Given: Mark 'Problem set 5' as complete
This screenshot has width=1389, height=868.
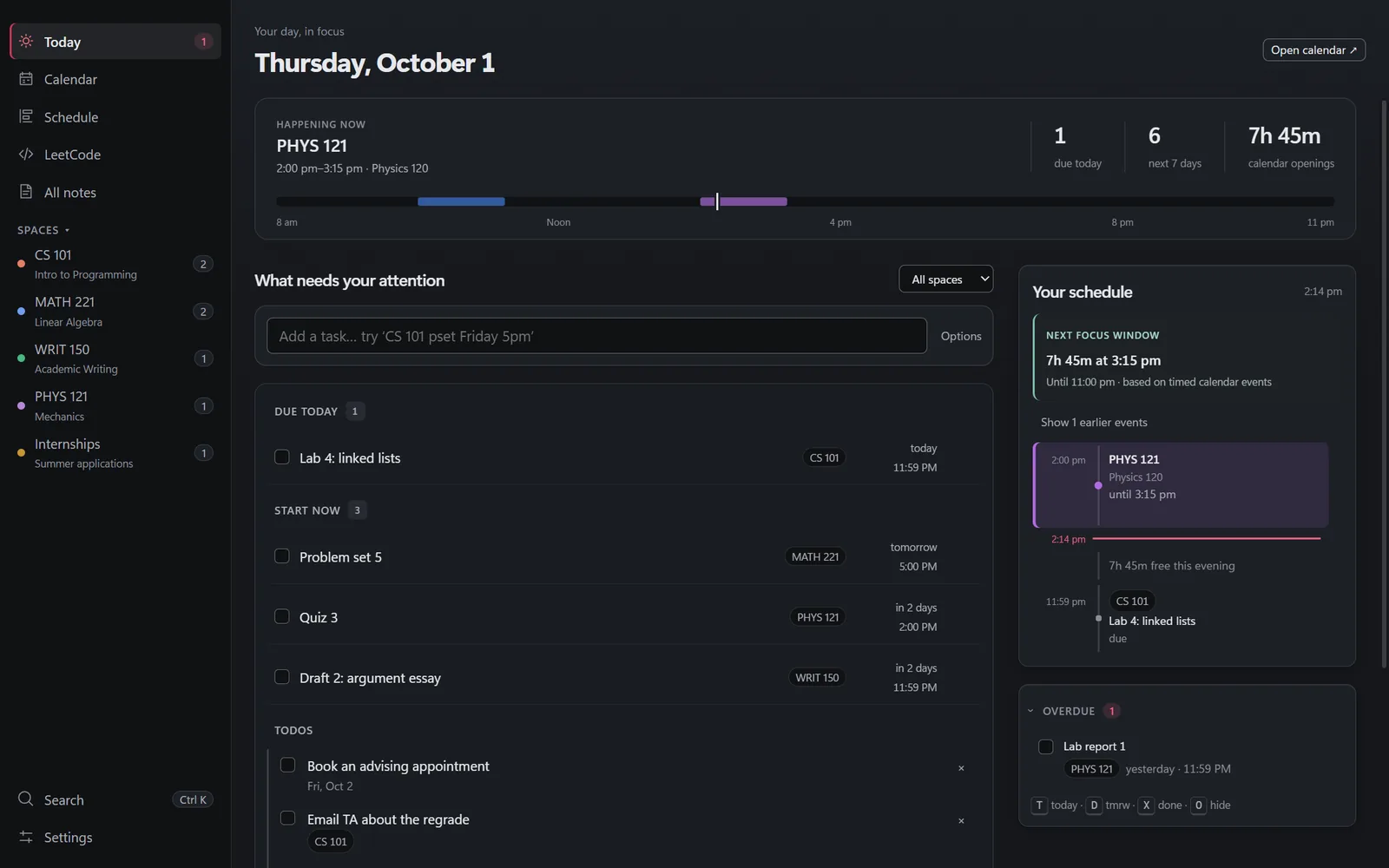Looking at the screenshot, I should (x=282, y=556).
